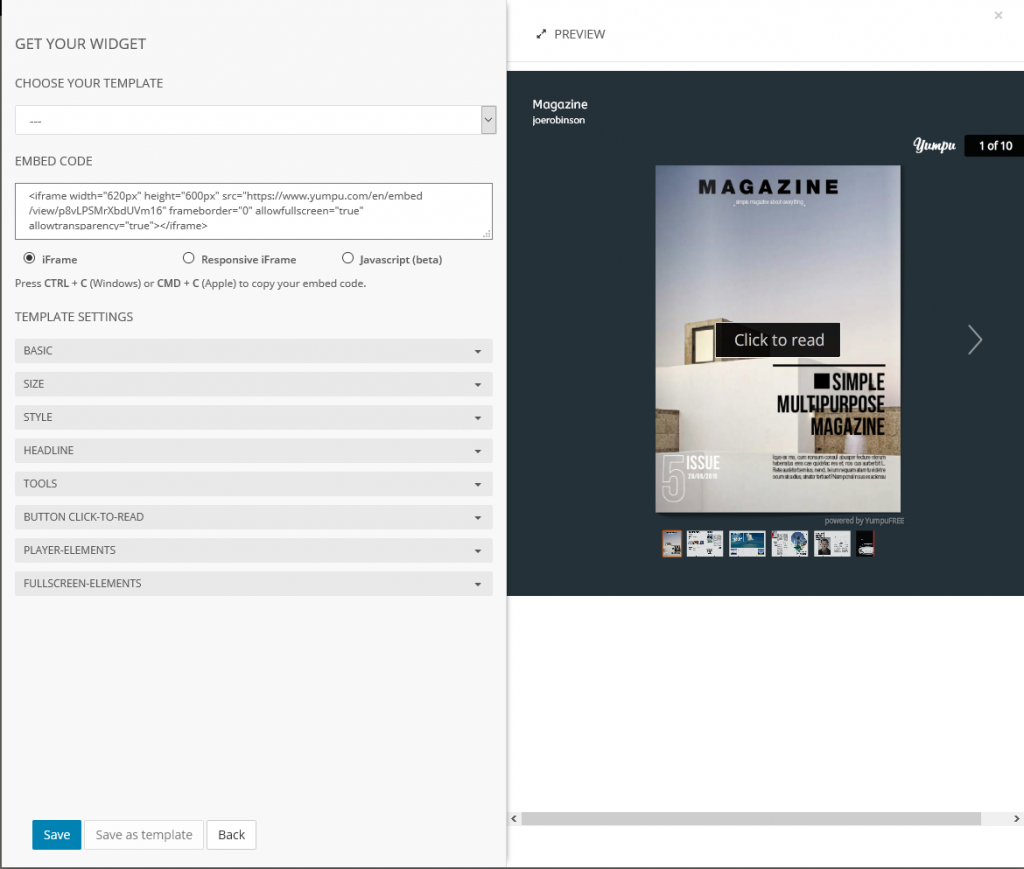Viewport: 1024px width, 869px height.
Task: Open the Magazine title link
Action: pos(560,104)
